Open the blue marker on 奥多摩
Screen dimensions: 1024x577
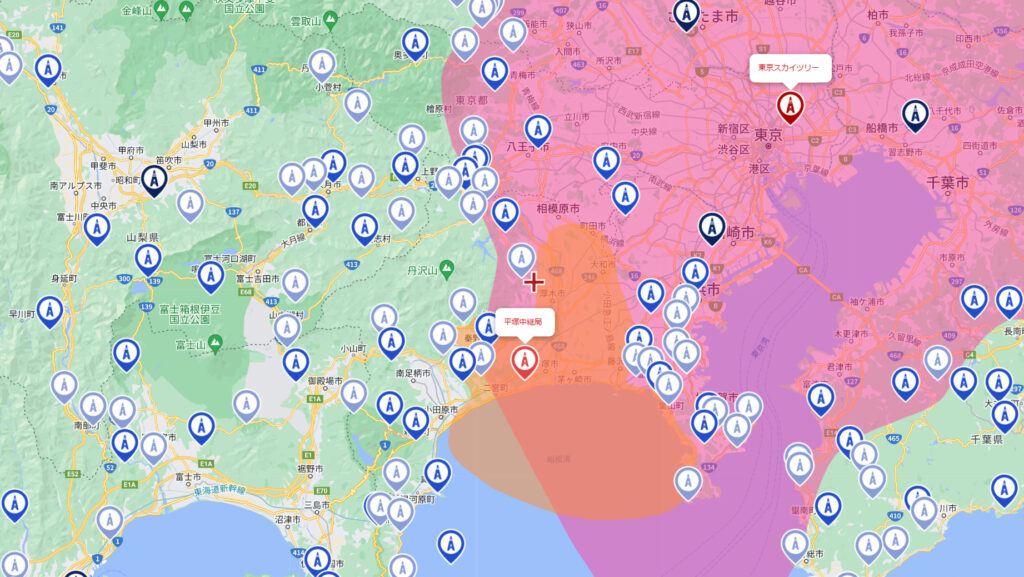click(415, 43)
